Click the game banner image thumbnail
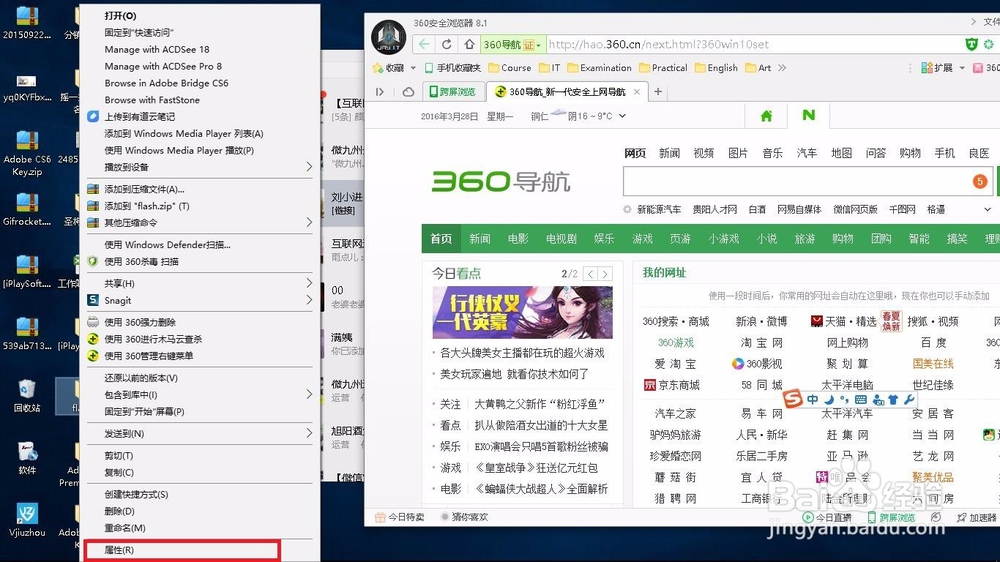Image resolution: width=1000 pixels, height=562 pixels. (x=522, y=312)
